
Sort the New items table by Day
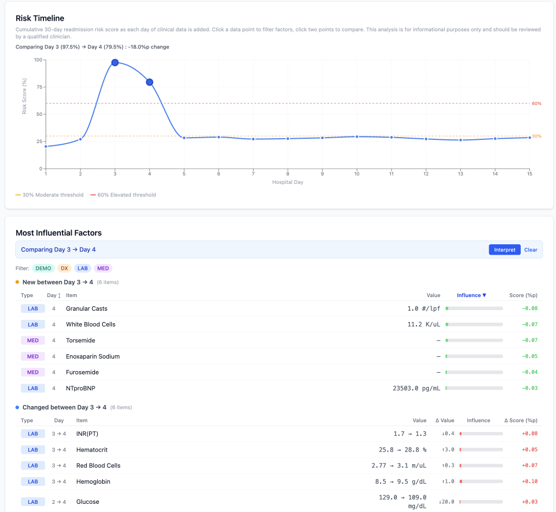[x=54, y=295]
